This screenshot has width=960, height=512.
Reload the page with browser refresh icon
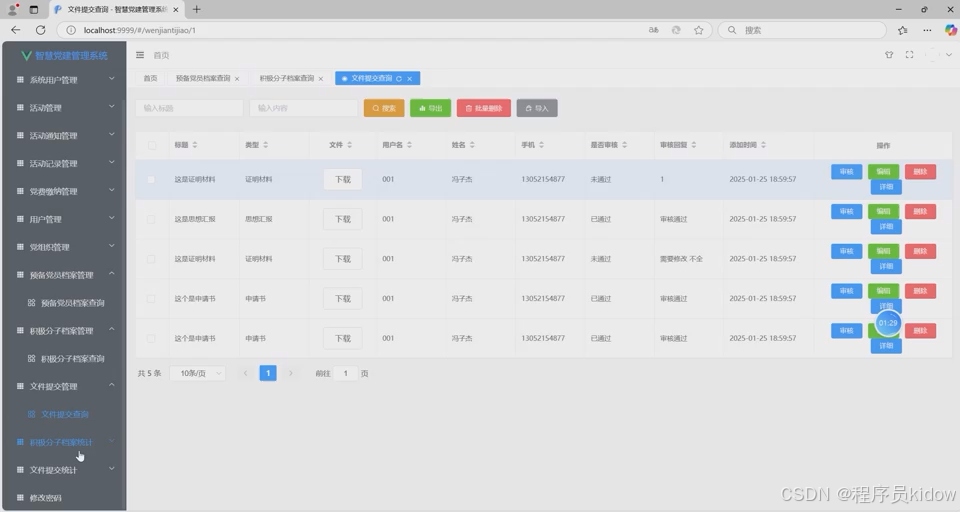[40, 30]
